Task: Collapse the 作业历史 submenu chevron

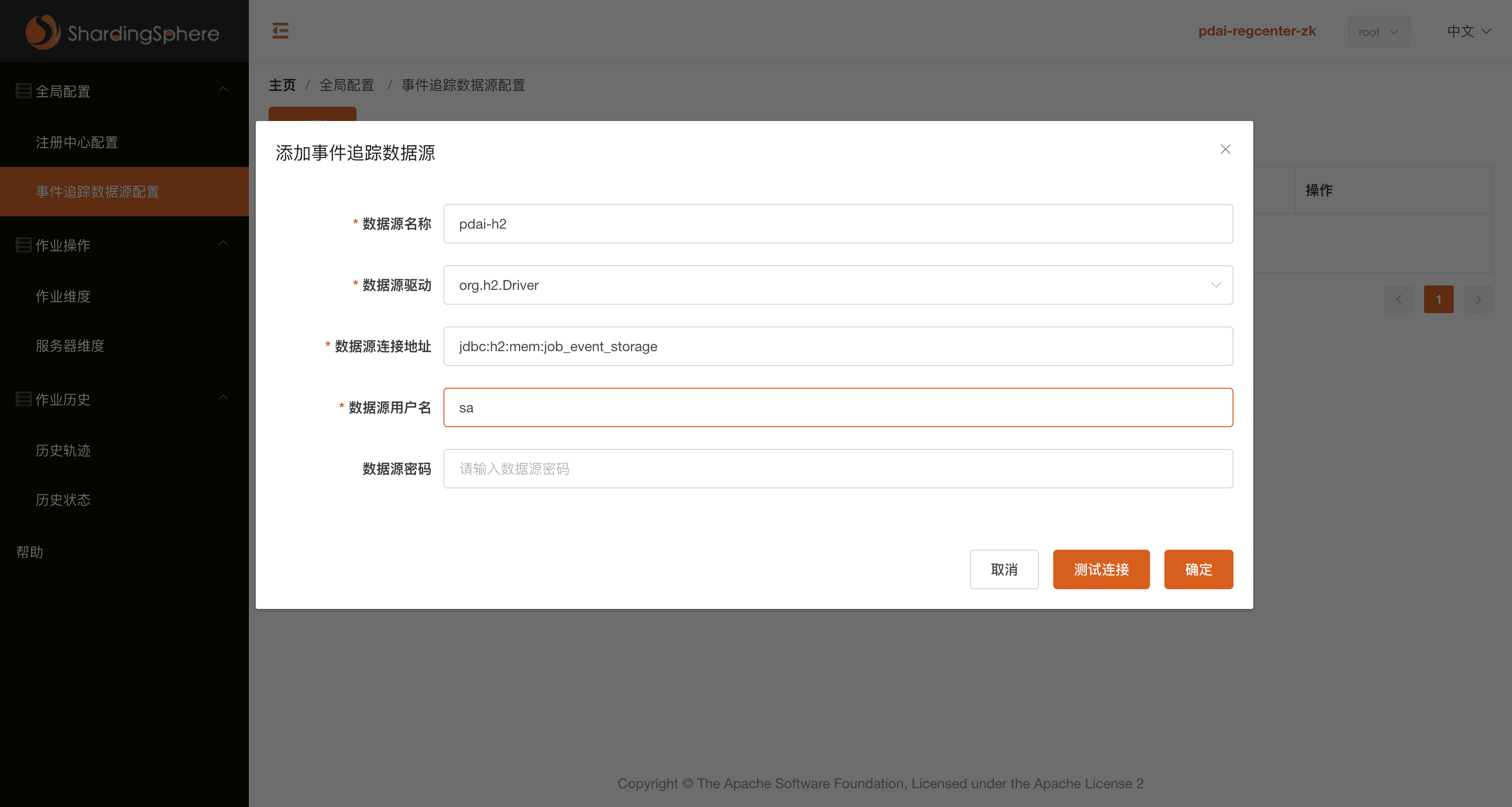Action: click(x=223, y=398)
